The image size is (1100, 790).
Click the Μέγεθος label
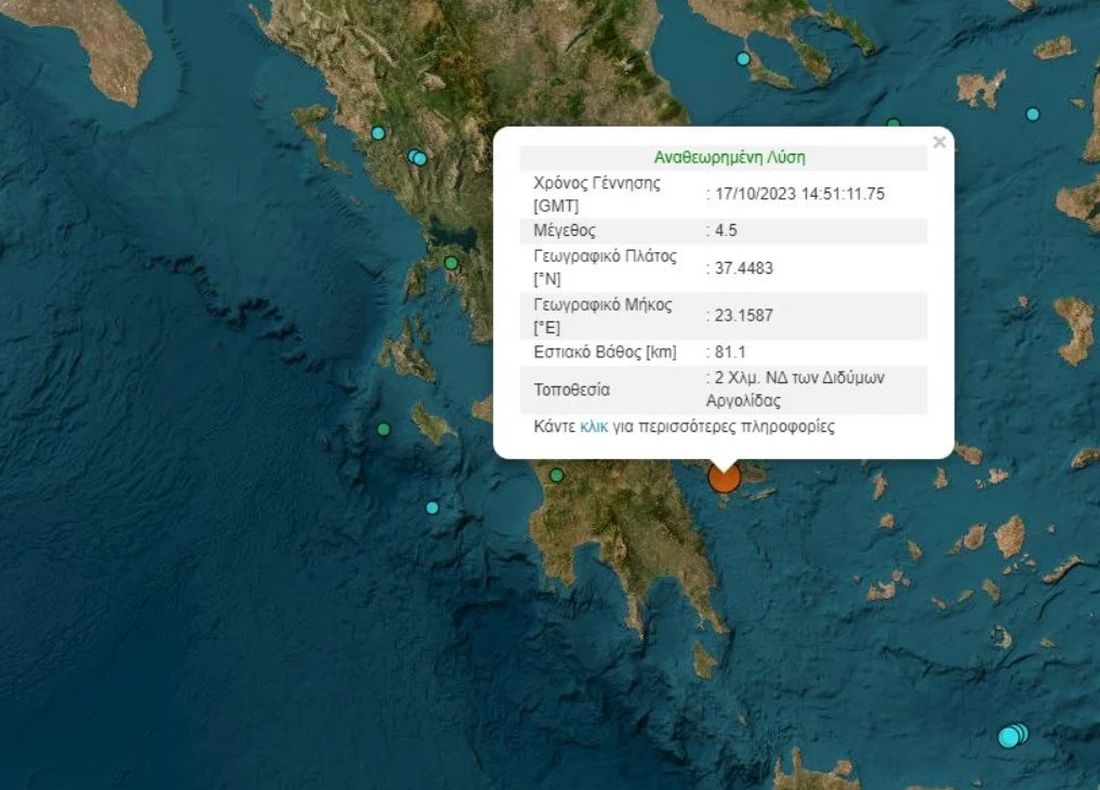(565, 231)
